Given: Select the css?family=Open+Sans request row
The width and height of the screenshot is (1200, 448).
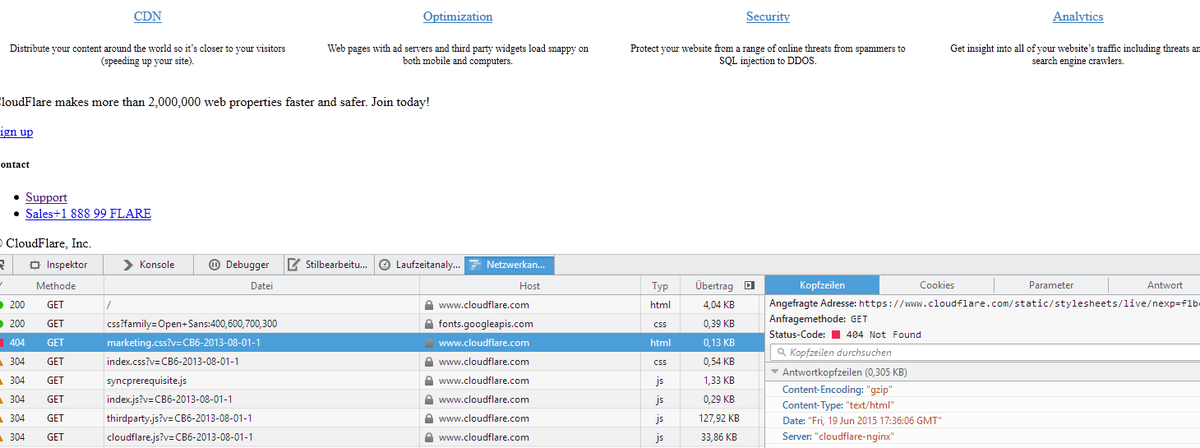Looking at the screenshot, I should click(x=382, y=324).
